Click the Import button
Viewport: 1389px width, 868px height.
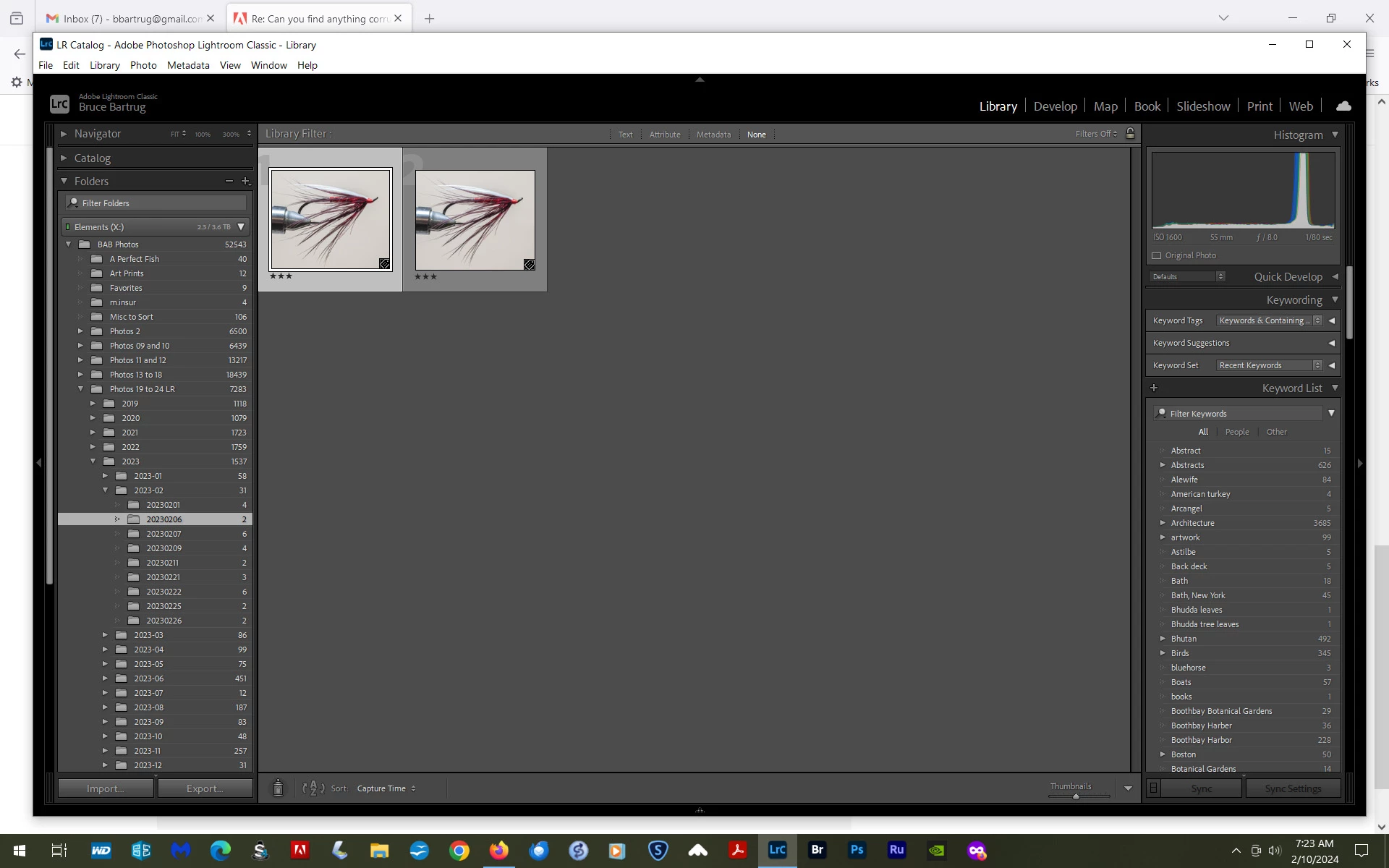[106, 788]
